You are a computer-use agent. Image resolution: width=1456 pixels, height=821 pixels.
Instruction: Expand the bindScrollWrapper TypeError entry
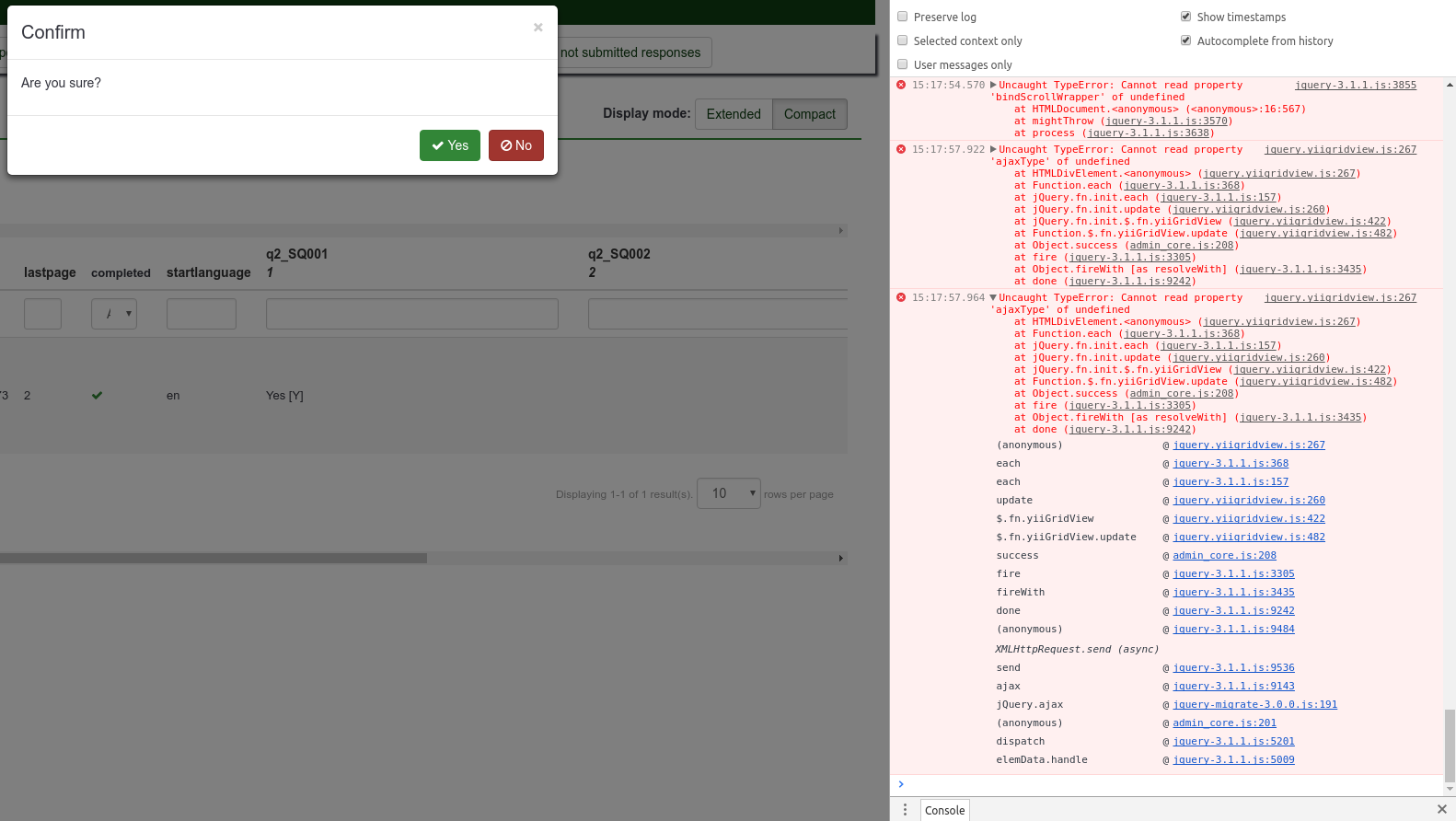[993, 86]
